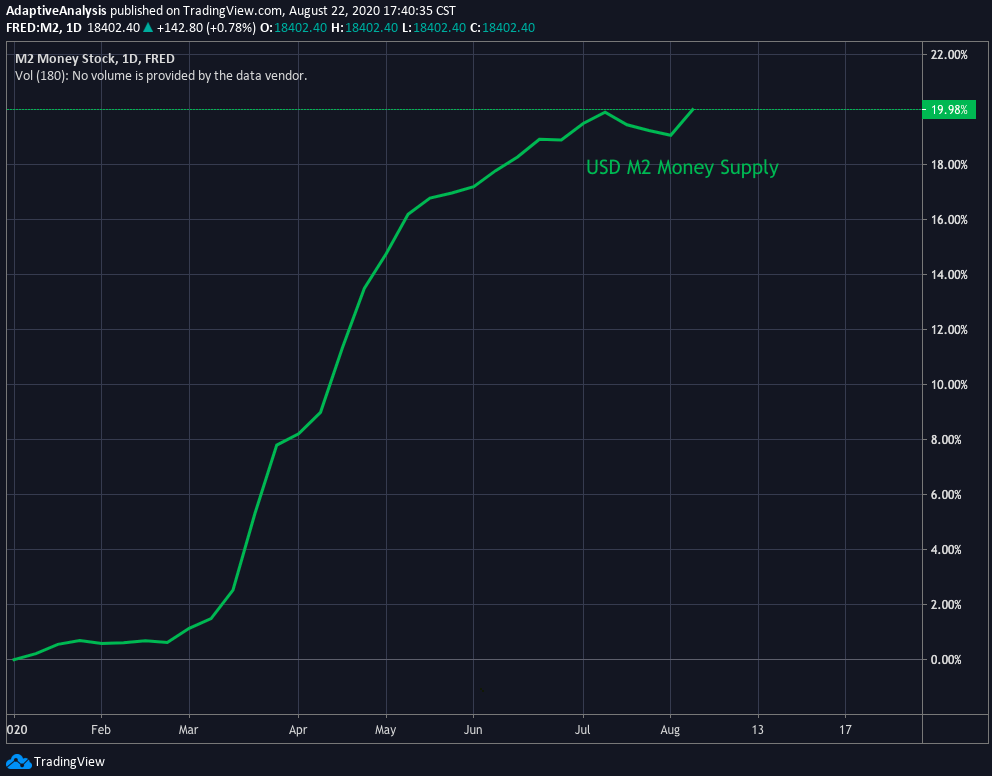Screen dimensions: 992x776
Task: Click the AdaptiveAnalysis author name
Action: click(56, 11)
